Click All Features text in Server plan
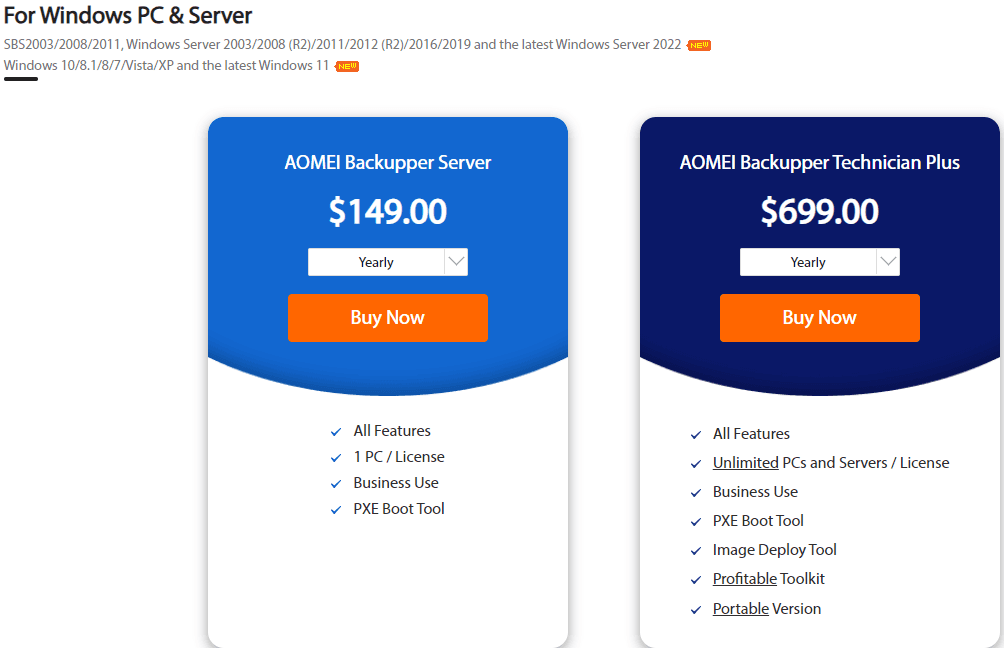This screenshot has width=1004, height=648. (x=392, y=431)
